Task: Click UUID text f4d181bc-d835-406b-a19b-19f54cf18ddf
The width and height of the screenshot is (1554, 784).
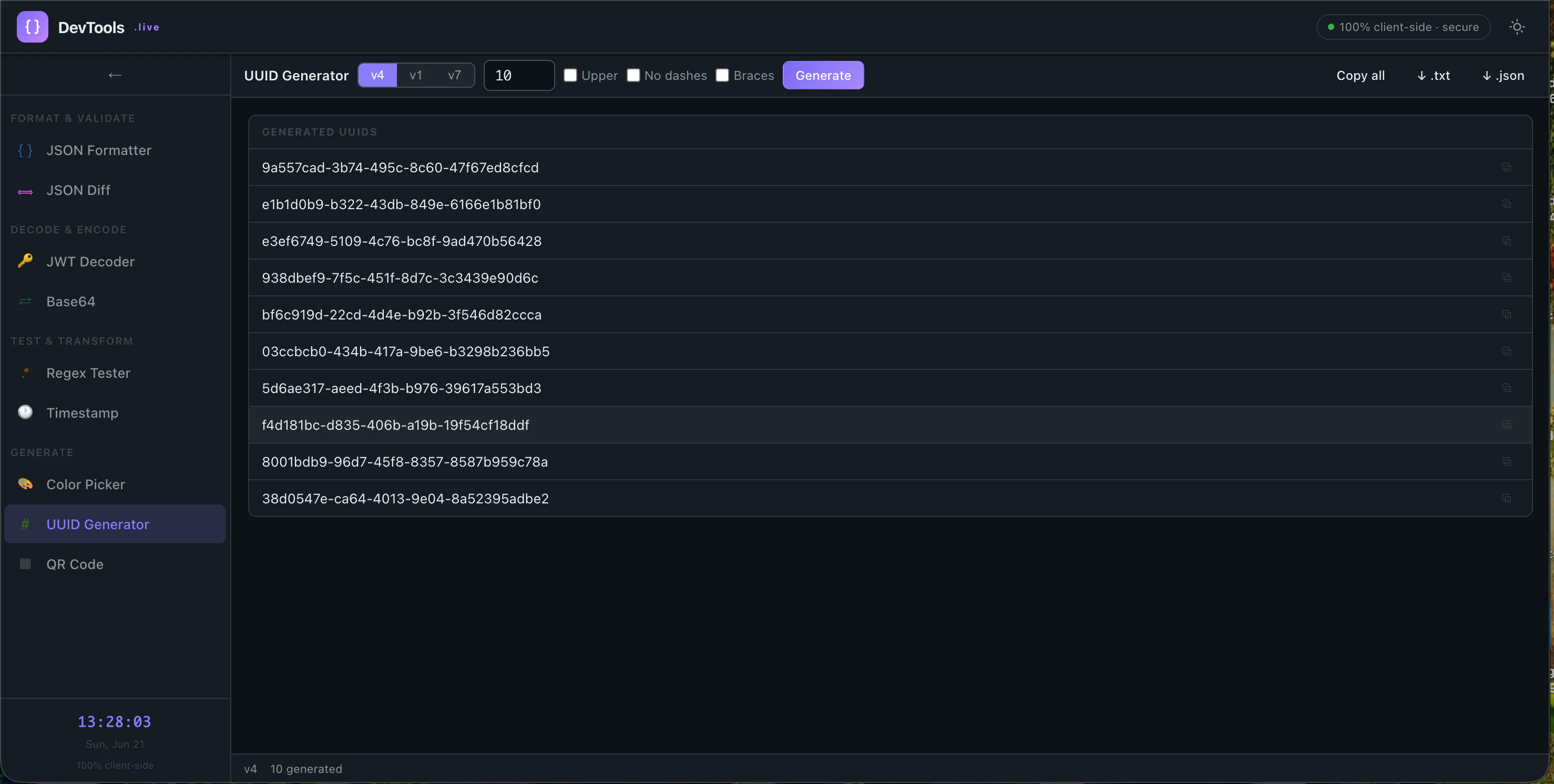Action: point(395,425)
